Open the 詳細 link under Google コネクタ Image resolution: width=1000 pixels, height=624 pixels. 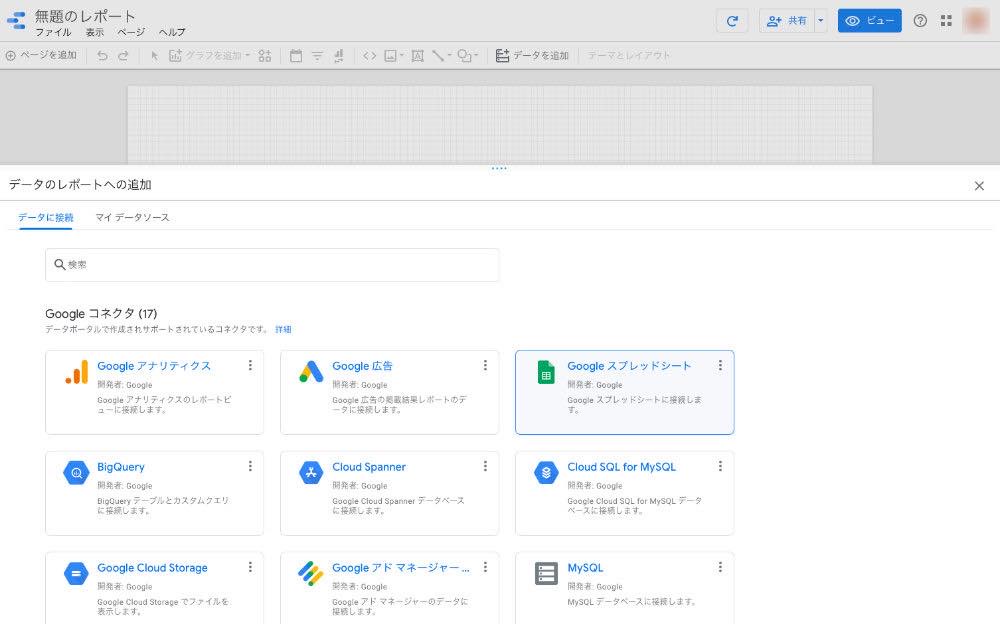[283, 329]
